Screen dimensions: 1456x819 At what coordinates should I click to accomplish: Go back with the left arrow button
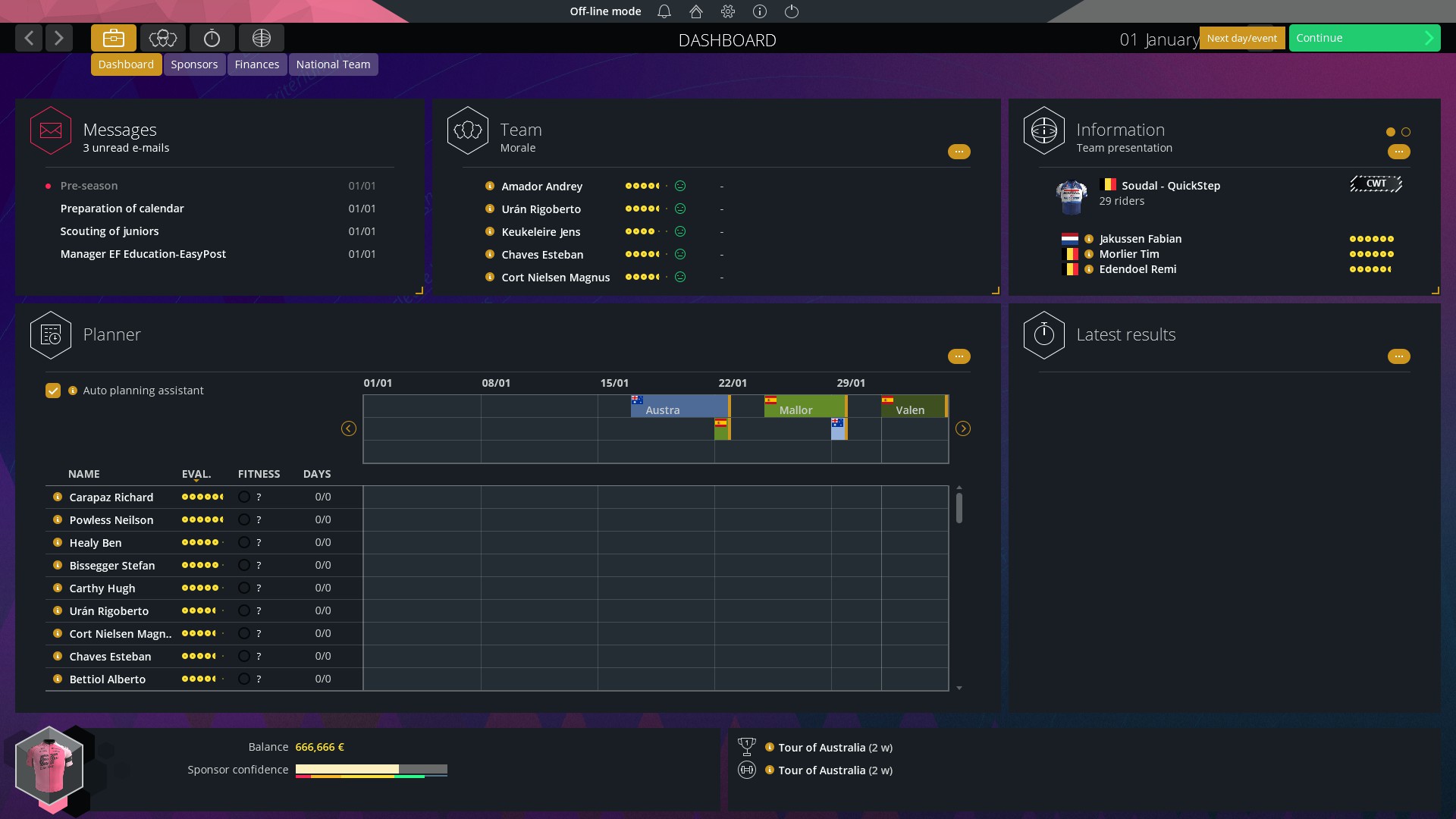29,38
